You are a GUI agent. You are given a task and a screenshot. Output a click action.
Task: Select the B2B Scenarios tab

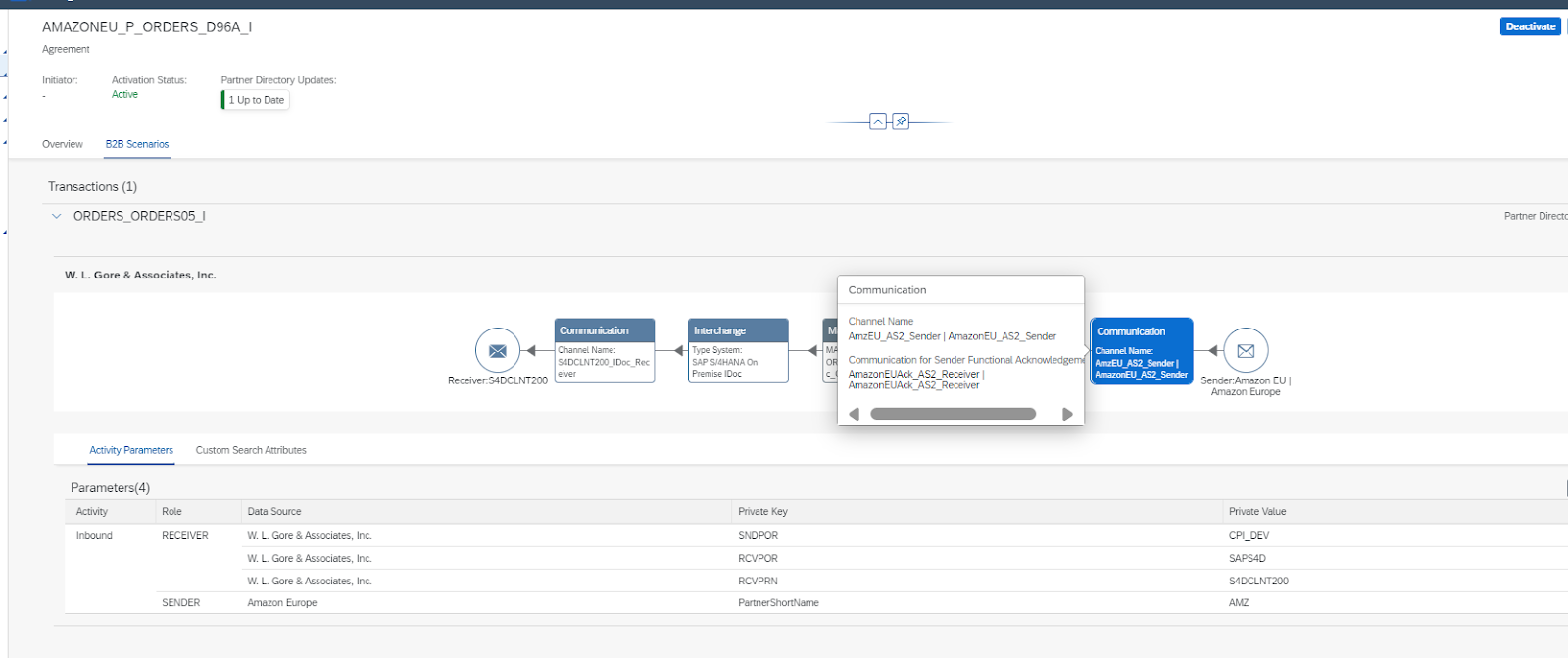(137, 144)
